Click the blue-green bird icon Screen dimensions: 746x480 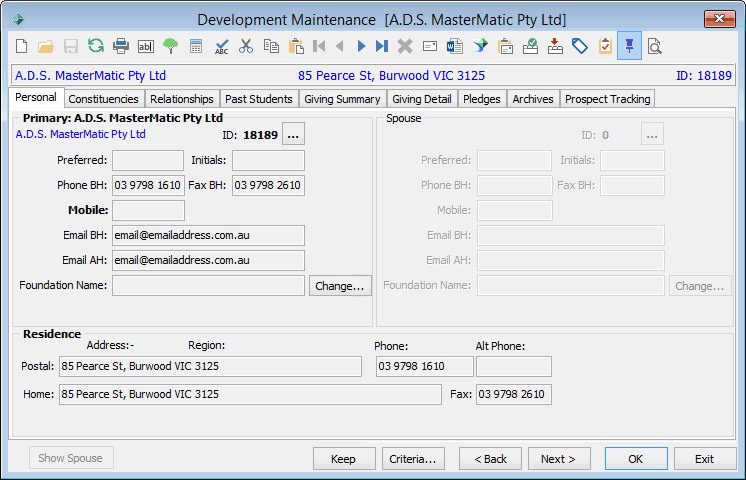pos(481,46)
